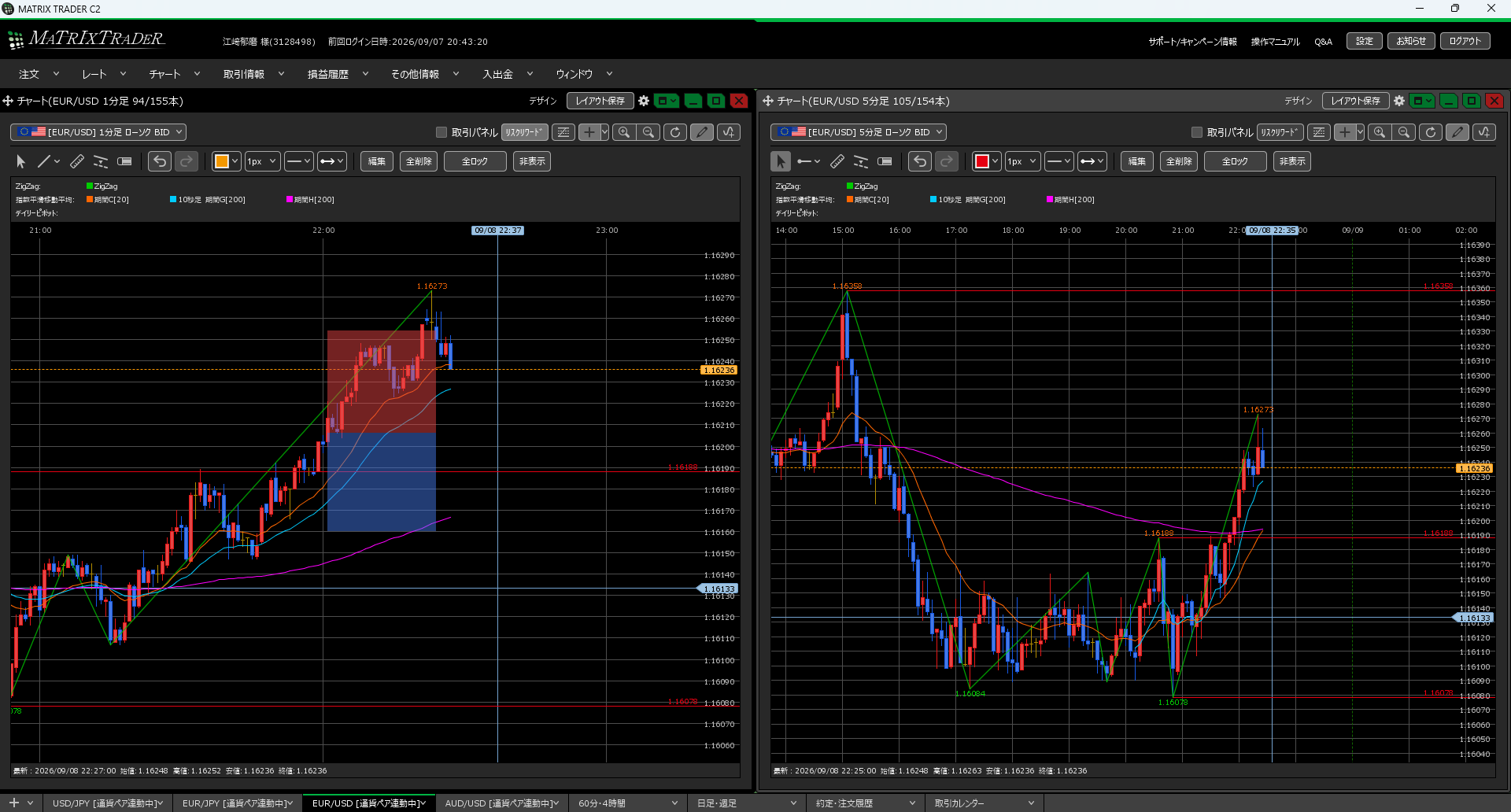Enable 取引パネル checkbox in the 5分足 chart

click(x=1197, y=132)
